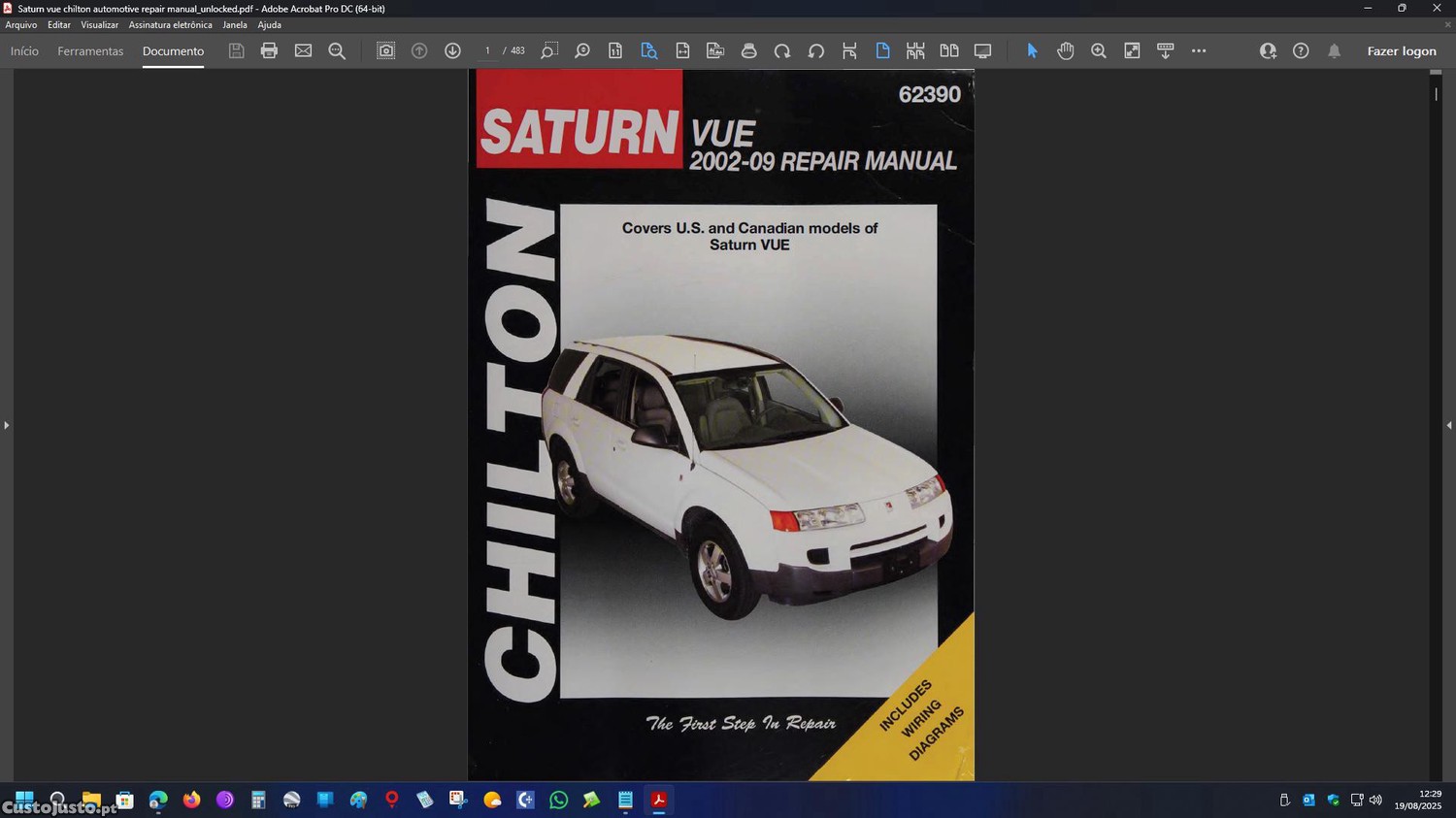The width and height of the screenshot is (1456, 818).
Task: Toggle two-page side-by-side view
Action: point(948,50)
